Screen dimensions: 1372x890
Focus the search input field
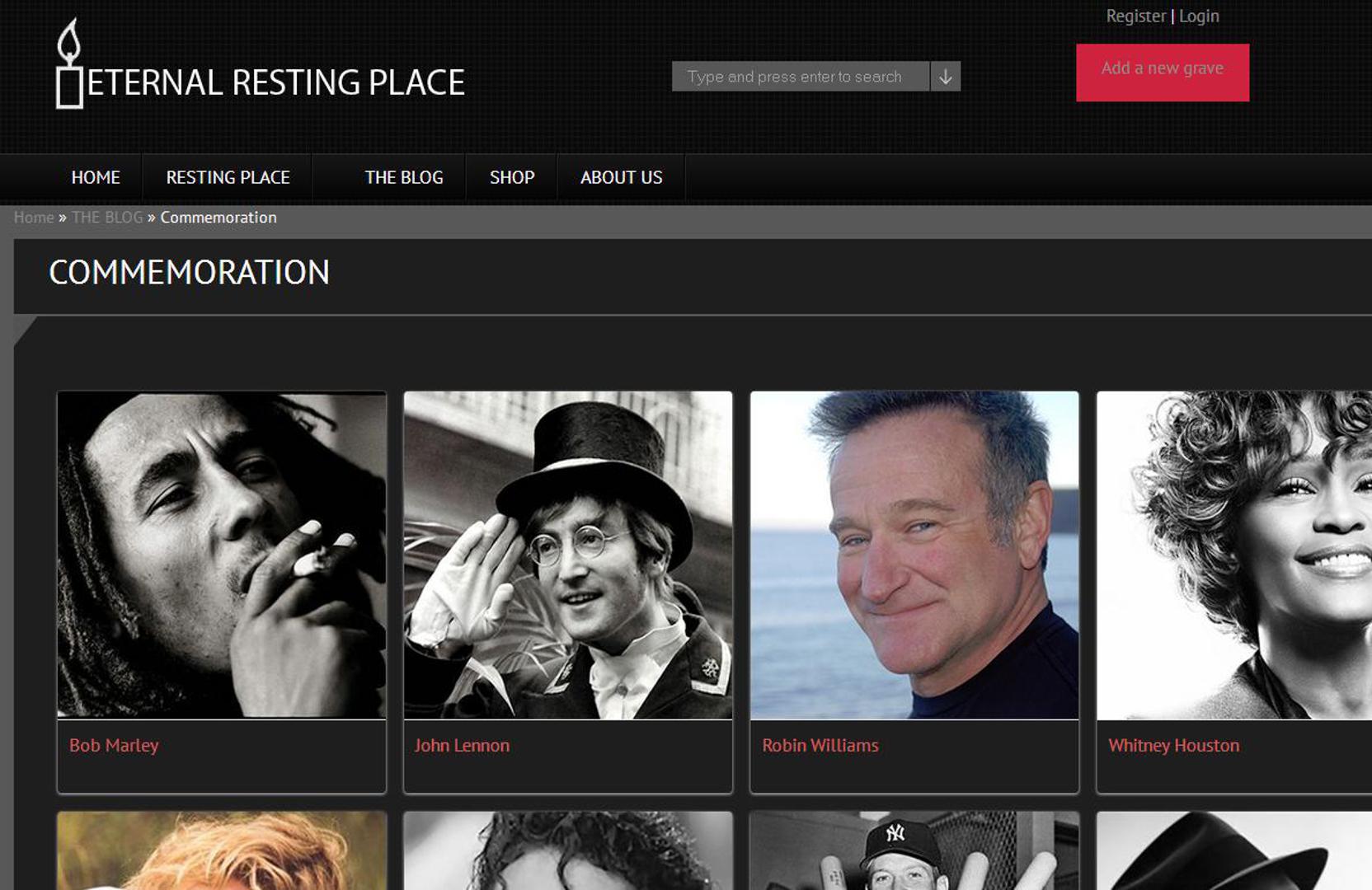(800, 77)
